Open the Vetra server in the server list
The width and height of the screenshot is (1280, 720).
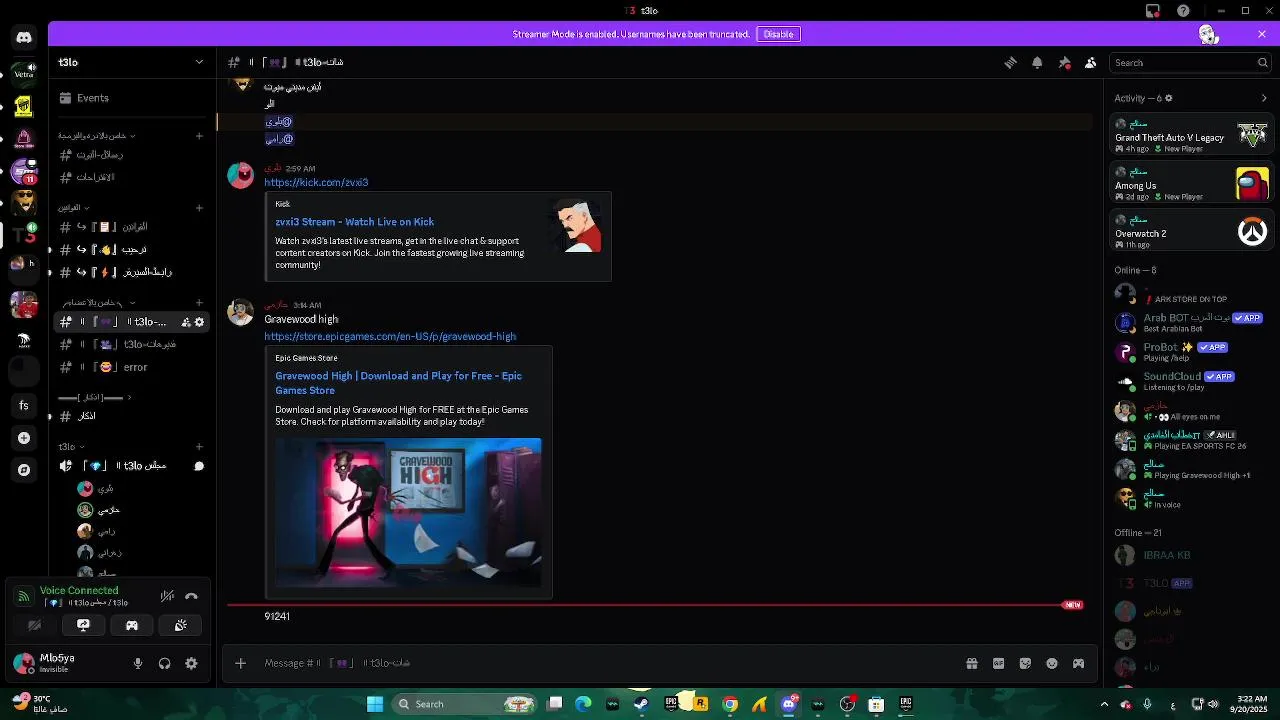pos(24,72)
